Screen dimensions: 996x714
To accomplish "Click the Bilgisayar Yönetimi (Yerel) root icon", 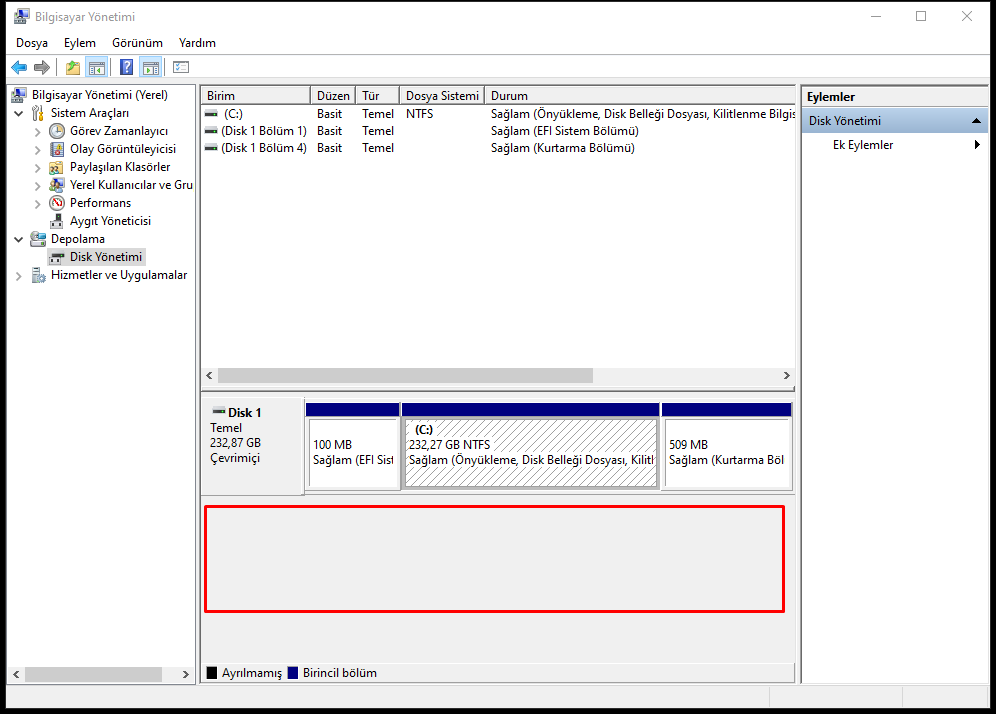I will point(19,95).
